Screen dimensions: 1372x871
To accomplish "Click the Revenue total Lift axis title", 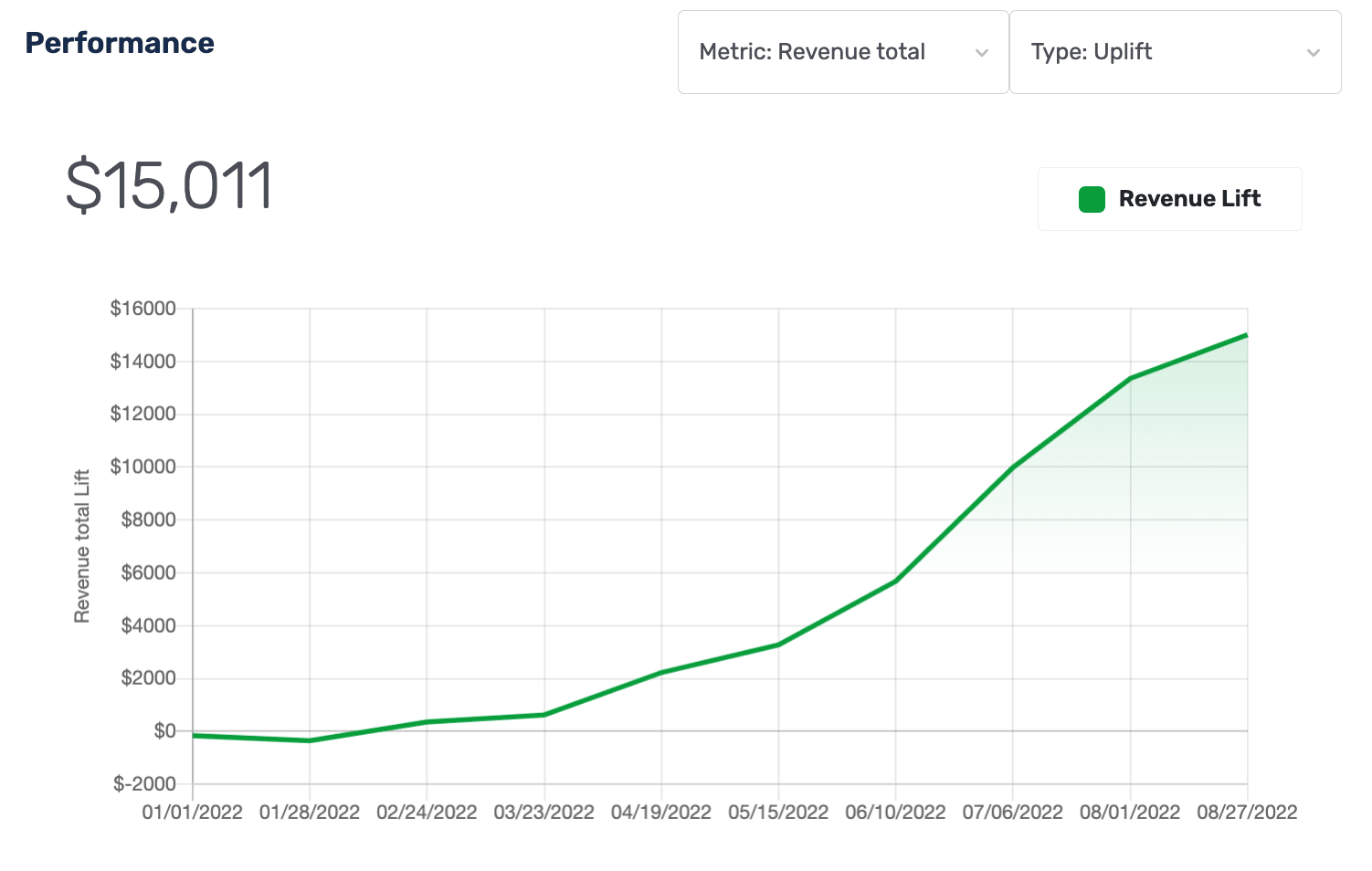I will [x=82, y=546].
